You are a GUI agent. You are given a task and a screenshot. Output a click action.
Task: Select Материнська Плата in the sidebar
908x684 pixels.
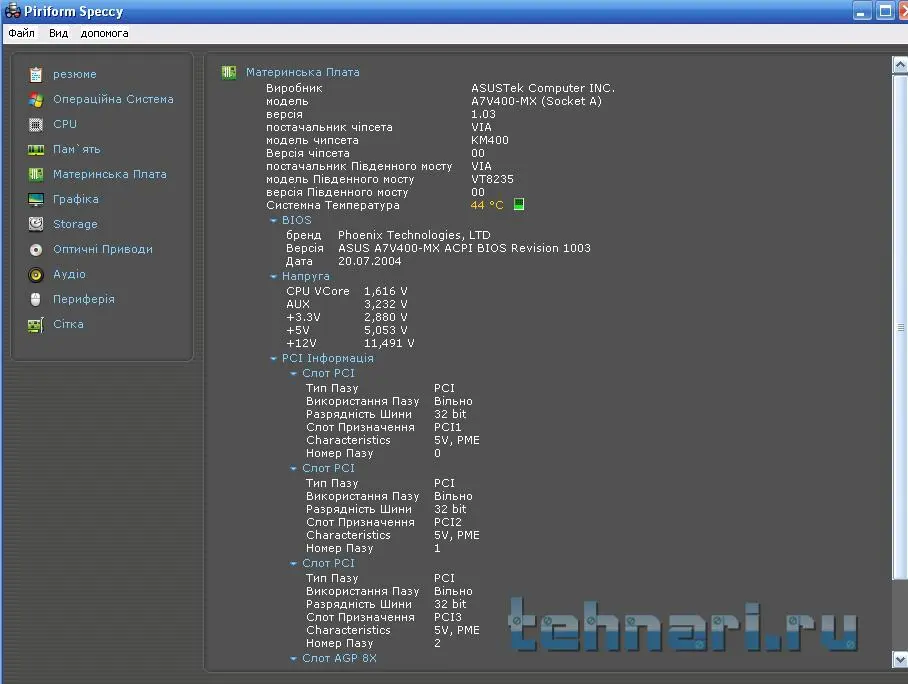[x=109, y=174]
